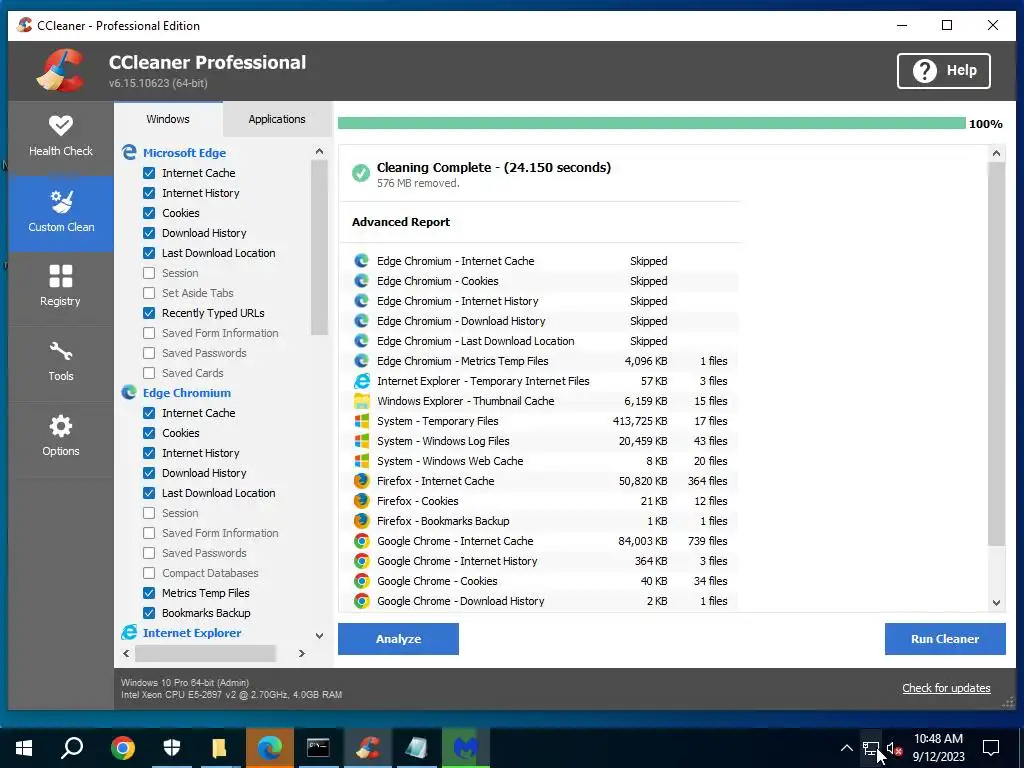The width and height of the screenshot is (1024, 768).
Task: Click the cleaner list vertical scrollbar thumb
Action: pyautogui.click(x=319, y=248)
